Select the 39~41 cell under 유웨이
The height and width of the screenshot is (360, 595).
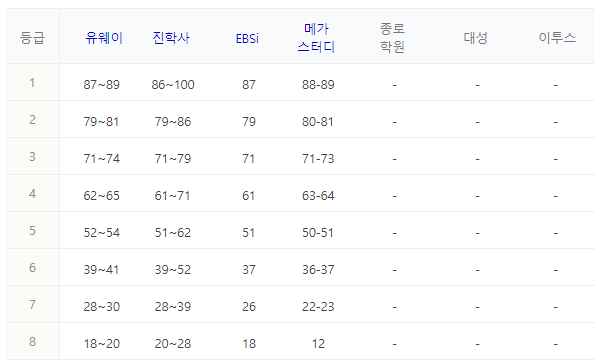[x=101, y=270]
